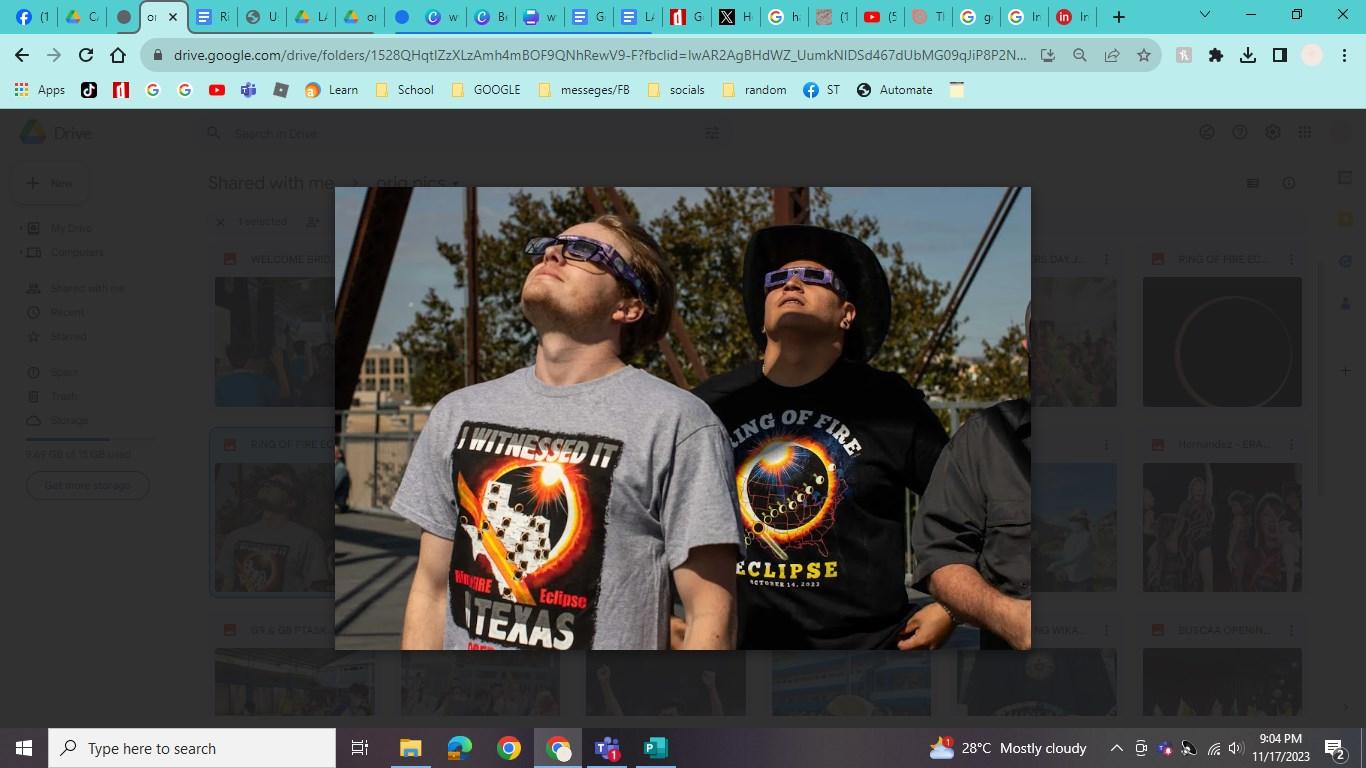Launch Microsoft Edge from the taskbar
This screenshot has width=1366, height=768.
point(459,748)
